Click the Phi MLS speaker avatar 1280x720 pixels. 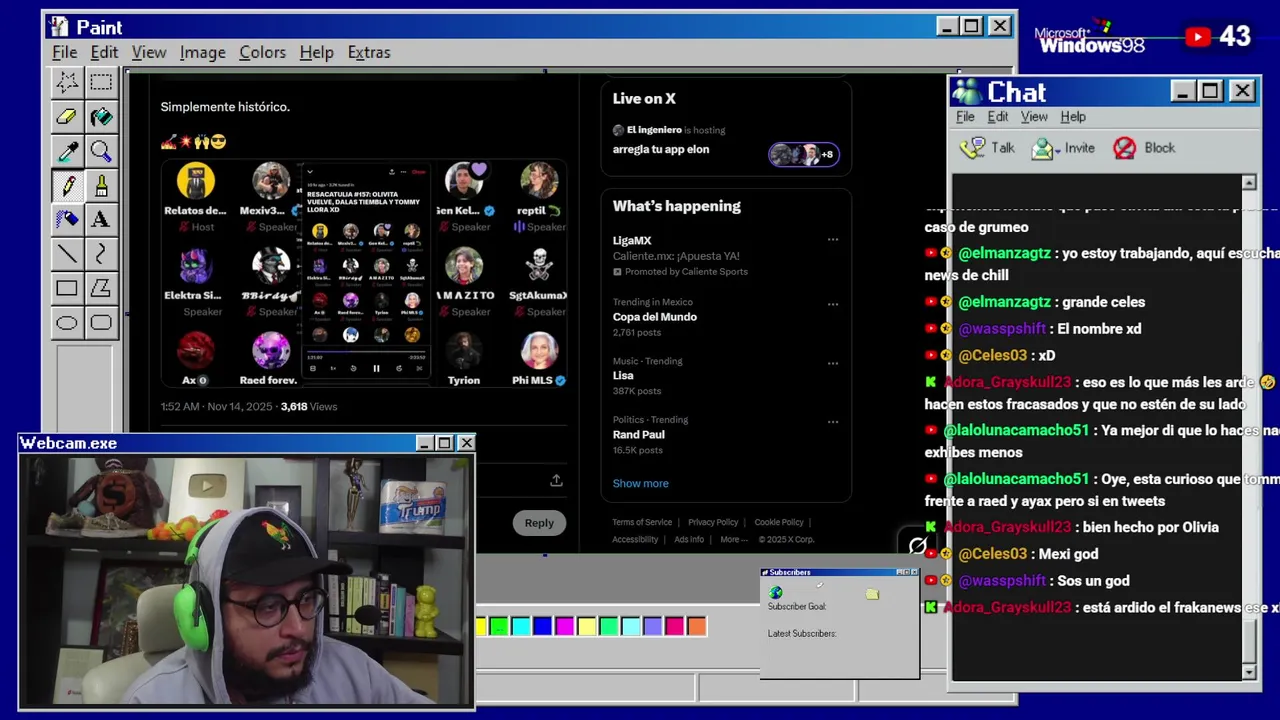click(539, 350)
